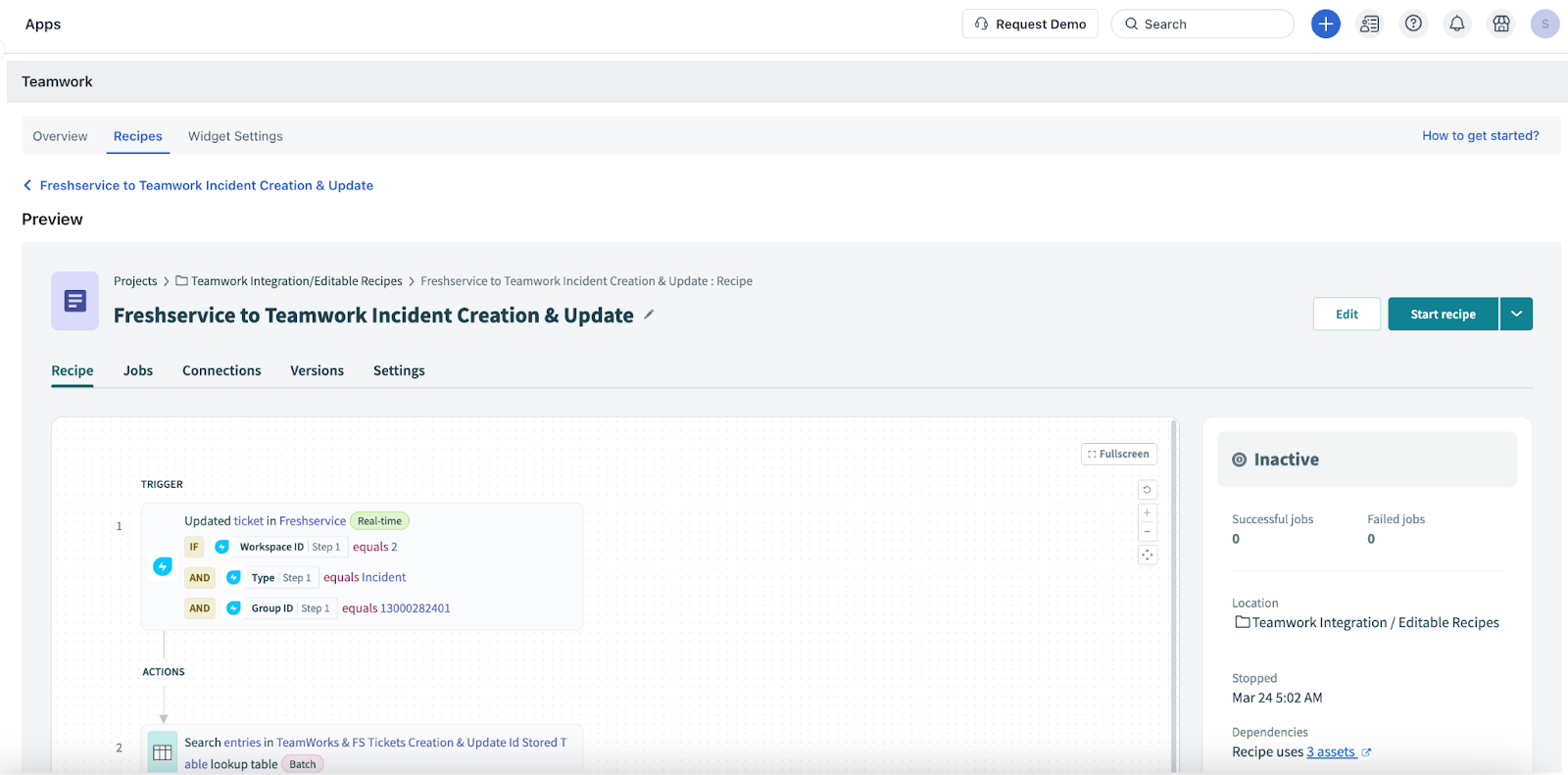Select the Recipe sub-tab
Viewport: 1568px width, 775px height.
tap(73, 370)
